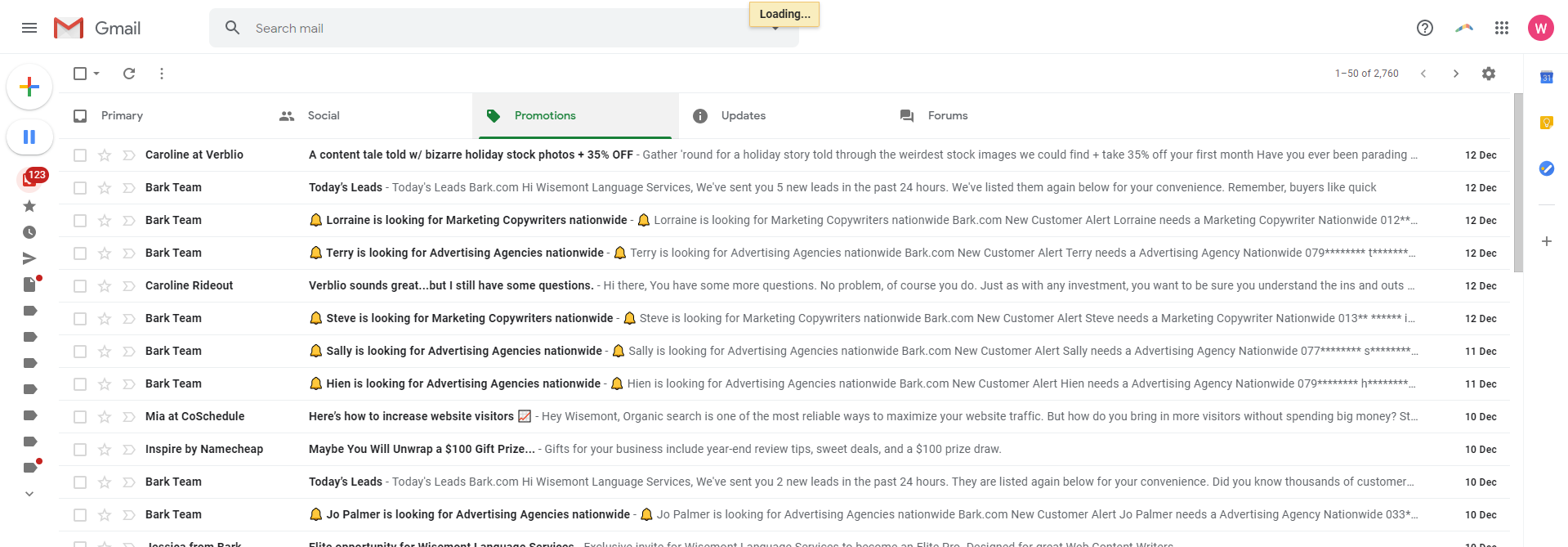Switch to the Primary tab
Screen dimensions: 1568x547
[122, 115]
